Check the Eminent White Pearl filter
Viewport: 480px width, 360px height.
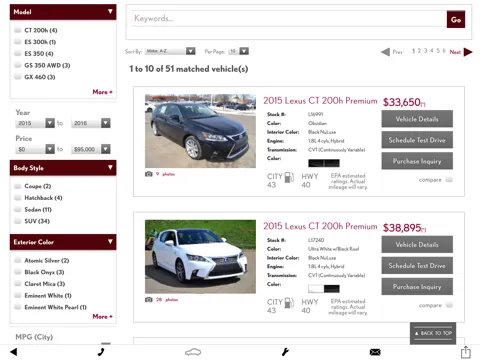pos(18,307)
